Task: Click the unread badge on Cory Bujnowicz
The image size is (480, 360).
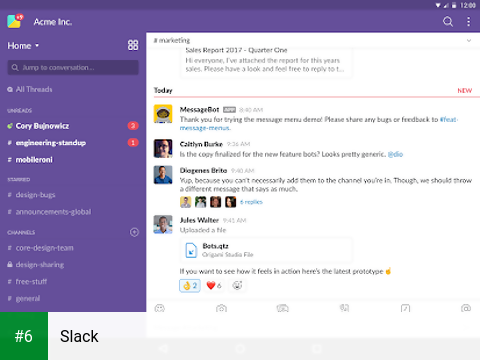Action: click(x=133, y=126)
